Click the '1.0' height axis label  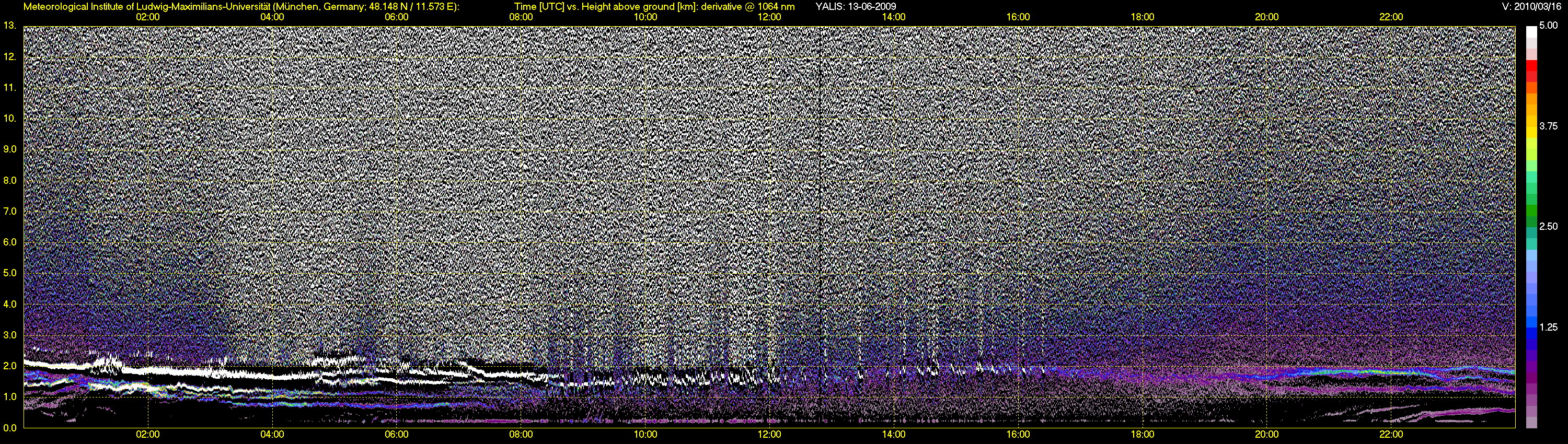(10, 396)
